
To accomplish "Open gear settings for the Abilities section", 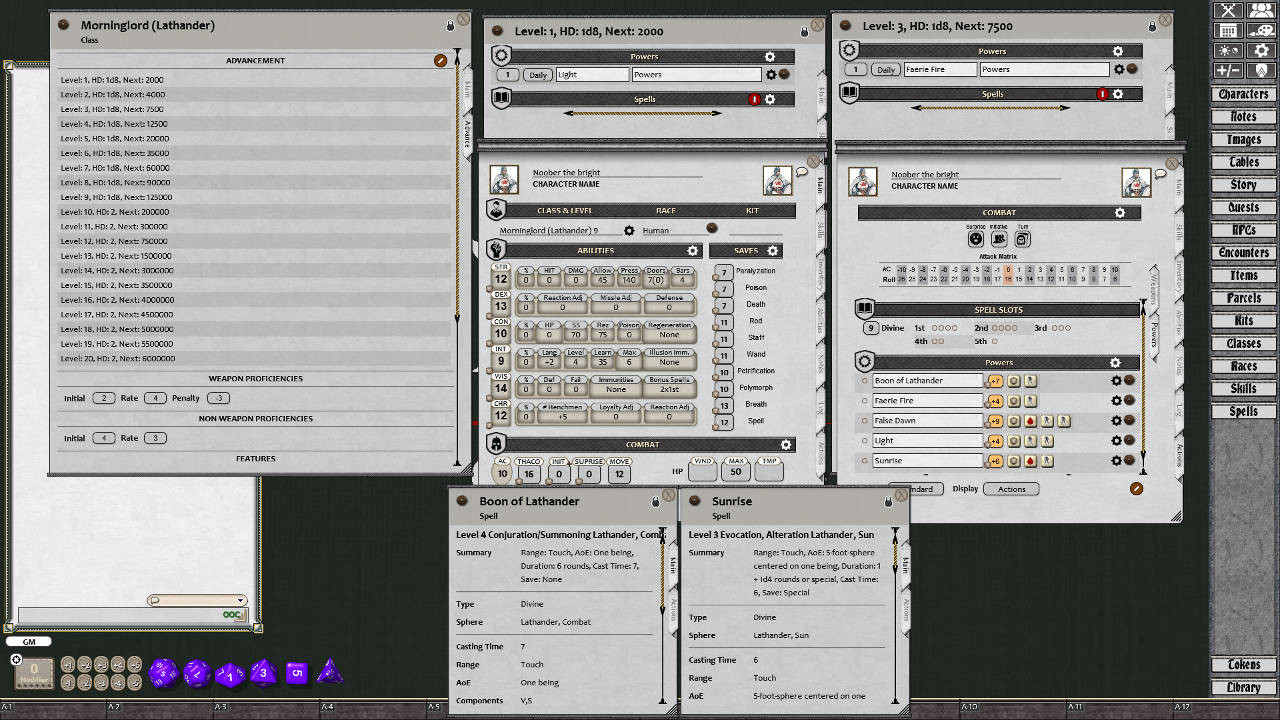I will click(692, 251).
